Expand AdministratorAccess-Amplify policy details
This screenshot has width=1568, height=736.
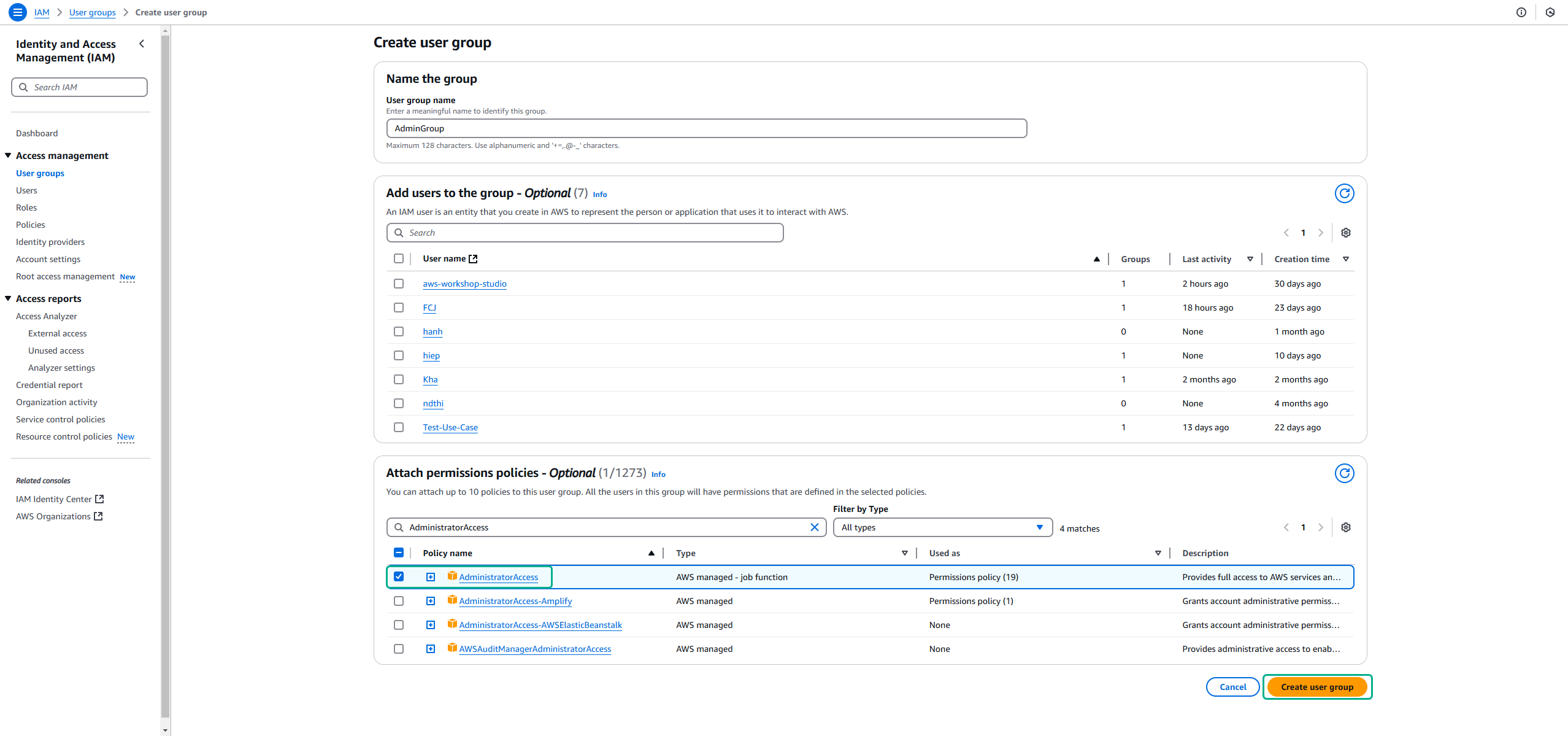431,601
